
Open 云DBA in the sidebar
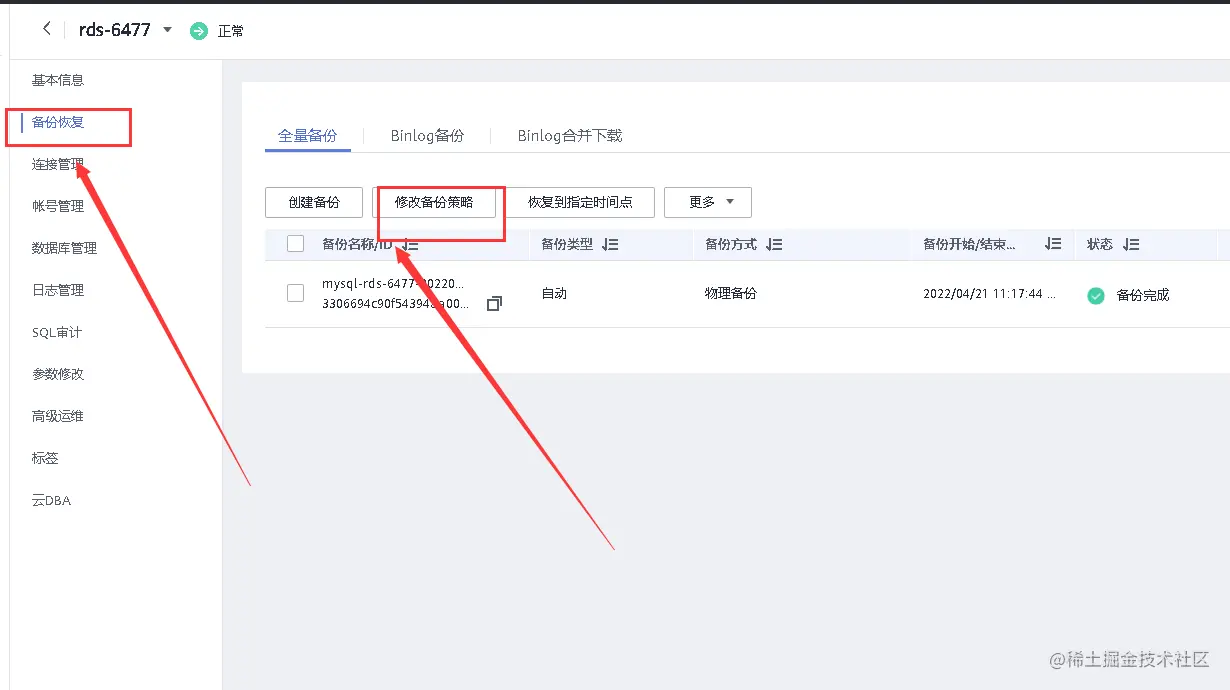point(51,500)
